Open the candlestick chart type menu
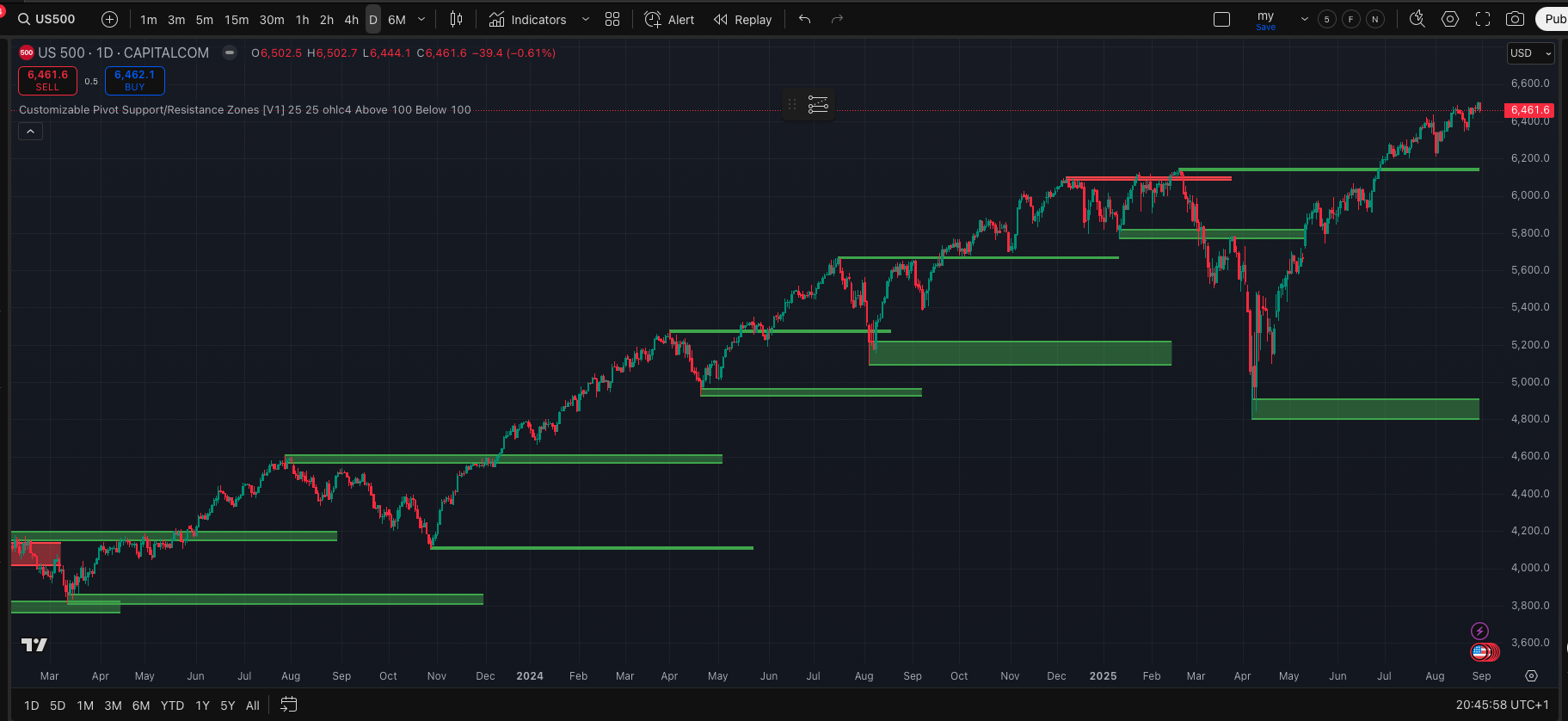 coord(456,19)
